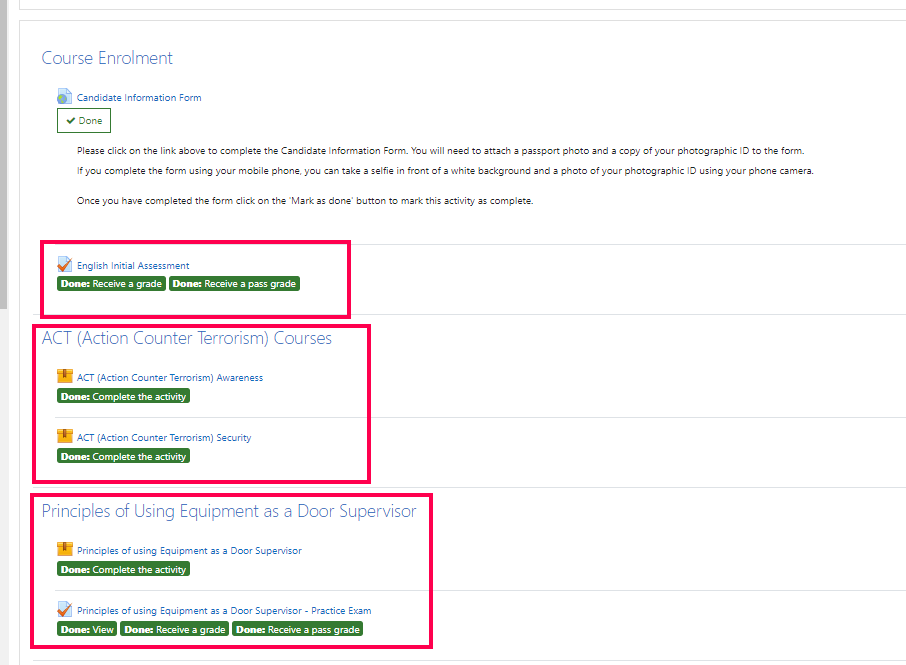Open Principles of using Equipment as a Door Supervisor activity
The image size is (906, 665).
tap(189, 551)
